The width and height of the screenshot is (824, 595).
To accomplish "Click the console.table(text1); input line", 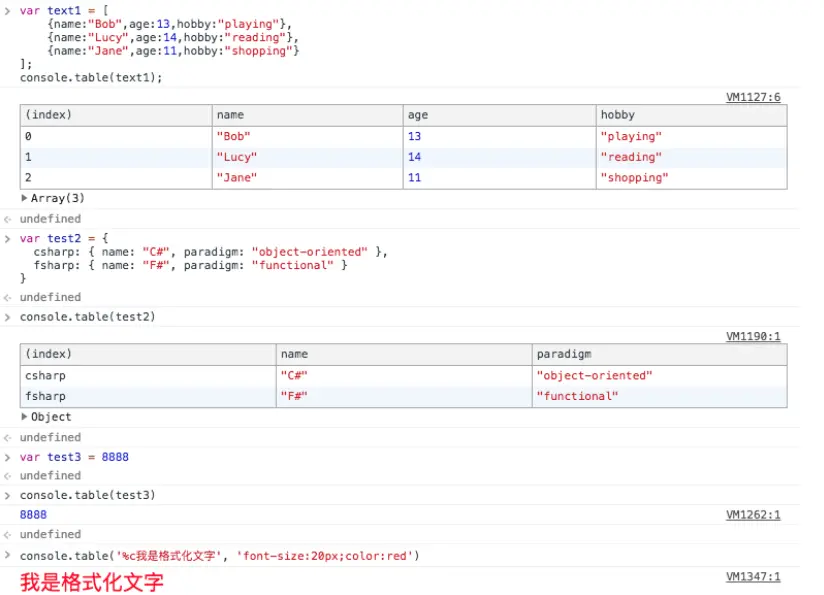I will point(91,78).
